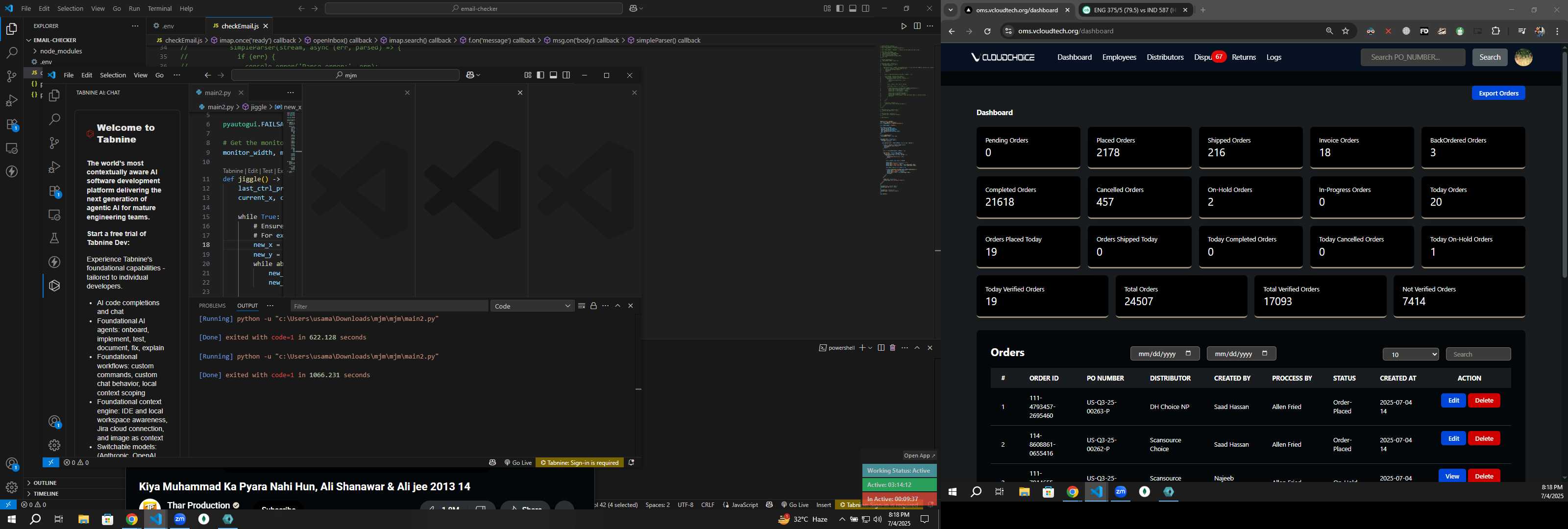
Task: Open Source Control in the mjm VS Code window
Action: (x=54, y=143)
